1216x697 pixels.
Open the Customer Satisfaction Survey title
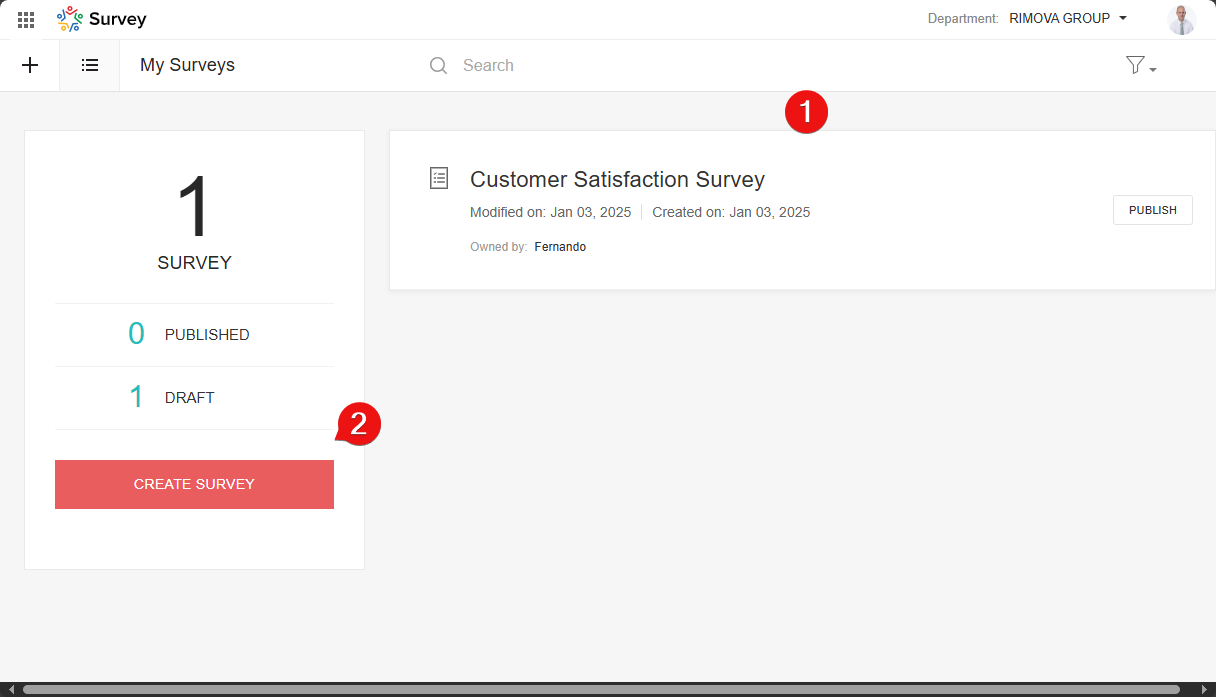point(617,179)
